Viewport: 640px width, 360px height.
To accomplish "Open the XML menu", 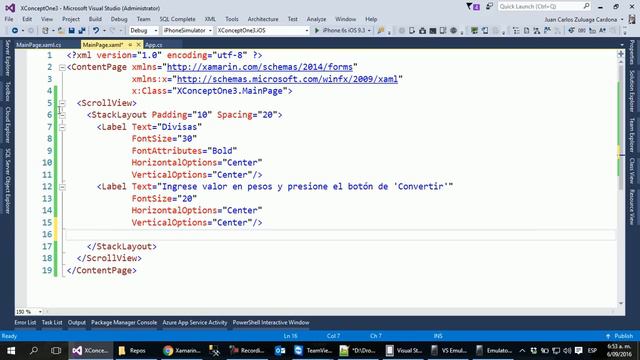I will [210, 19].
